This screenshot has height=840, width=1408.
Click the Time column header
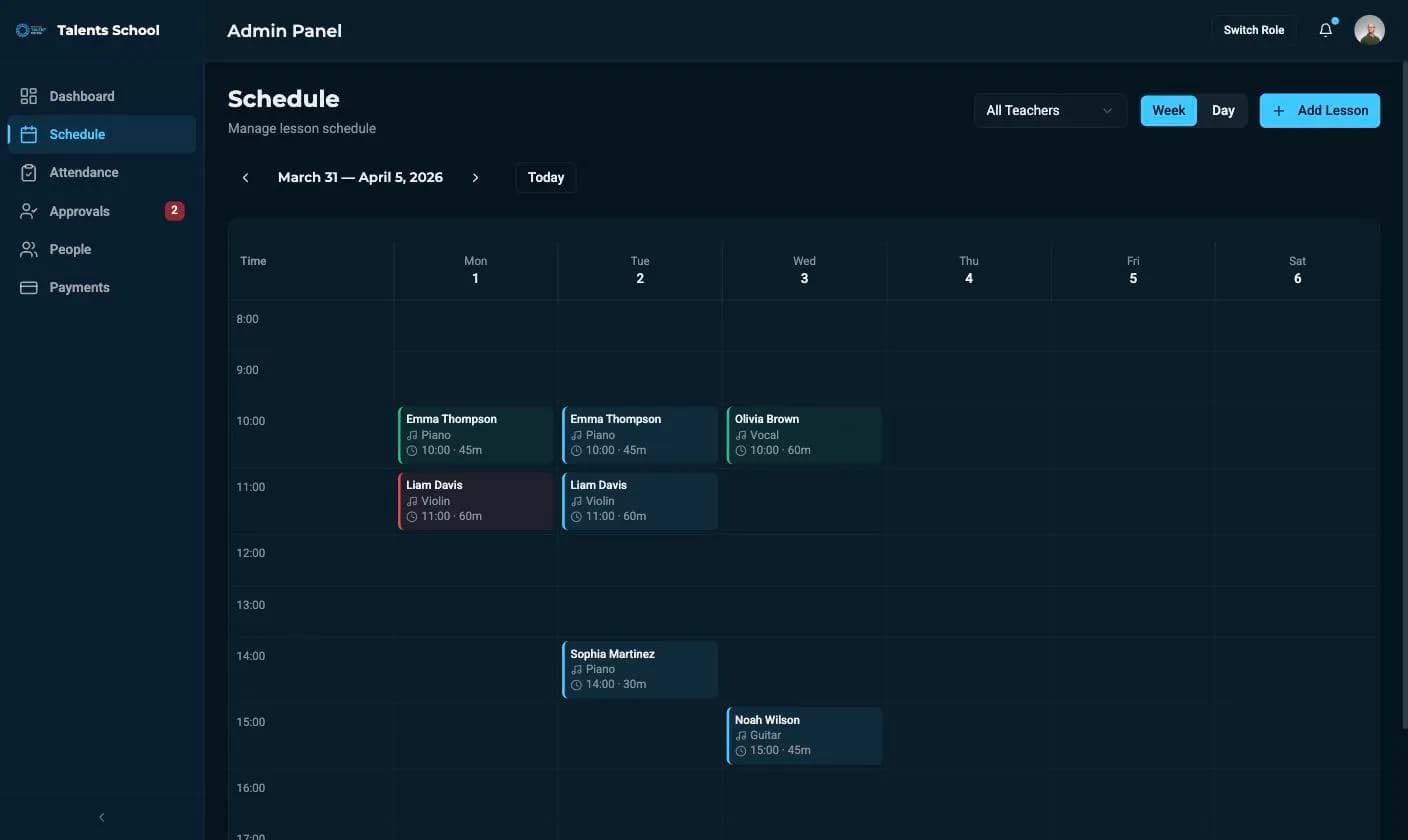pyautogui.click(x=253, y=261)
